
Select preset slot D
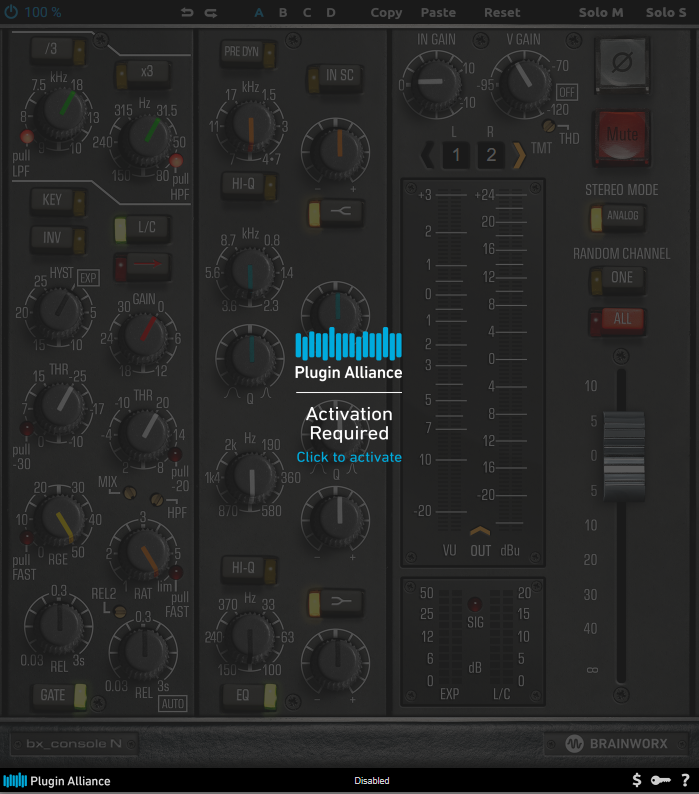[331, 13]
